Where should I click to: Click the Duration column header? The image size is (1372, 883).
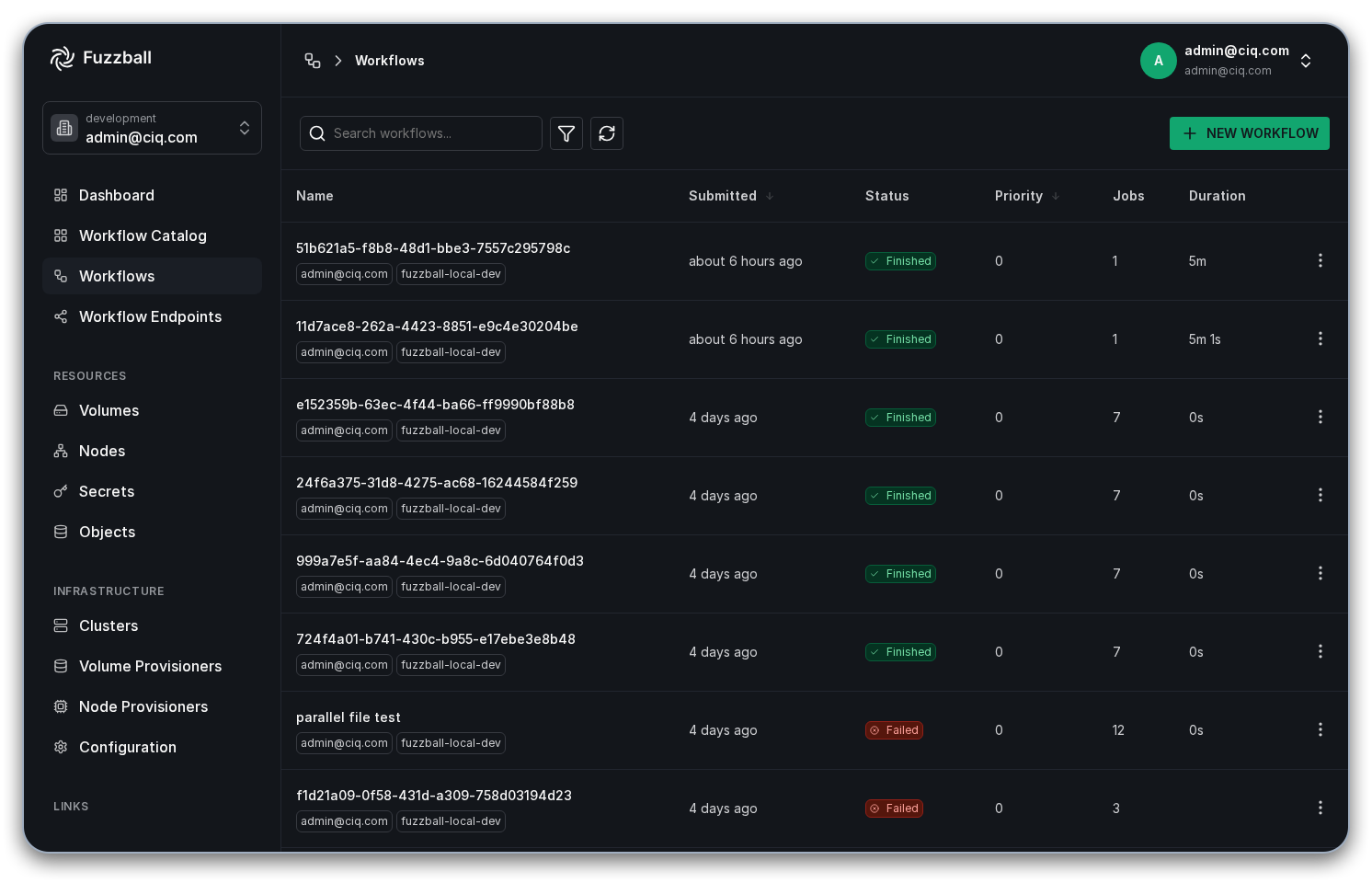pyautogui.click(x=1218, y=196)
